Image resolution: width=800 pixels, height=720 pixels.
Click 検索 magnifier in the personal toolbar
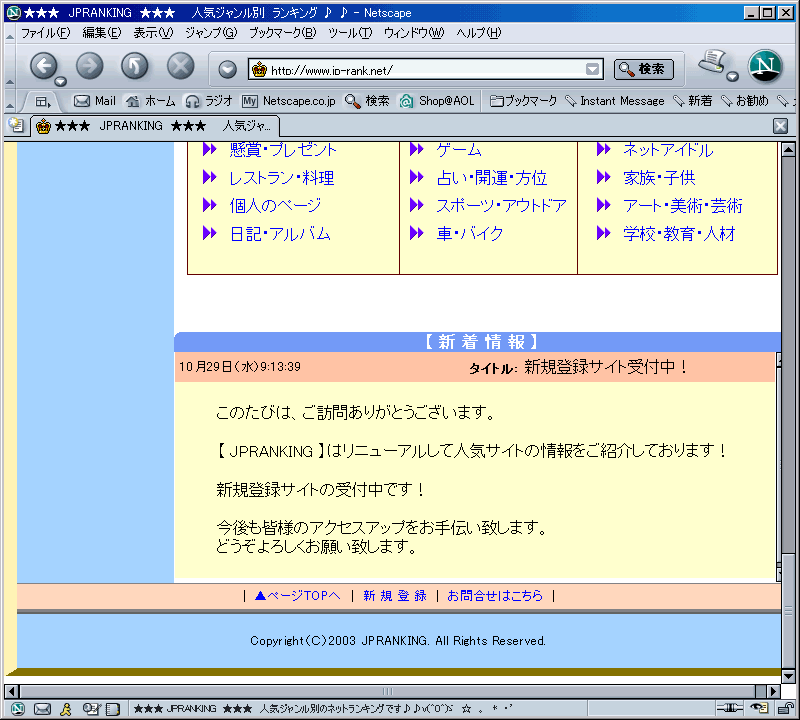pyautogui.click(x=367, y=101)
